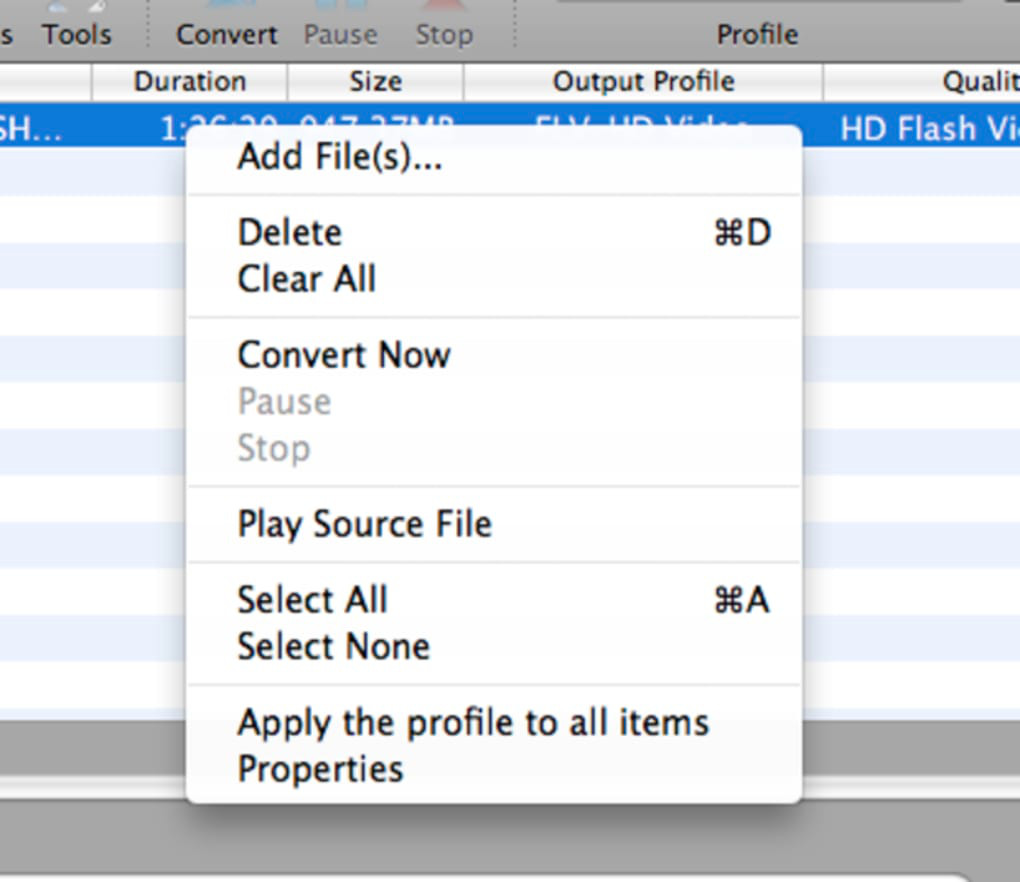Sort by the Output Profile column header
1020x882 pixels.
(x=643, y=82)
